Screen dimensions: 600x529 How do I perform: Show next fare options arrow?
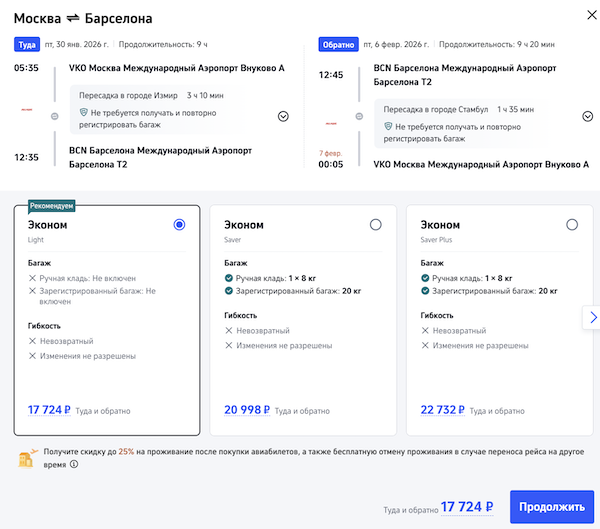click(x=592, y=317)
